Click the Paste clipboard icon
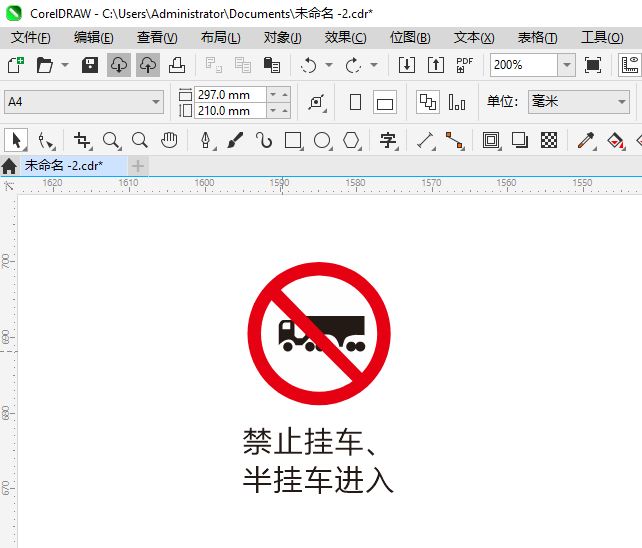 (x=271, y=65)
